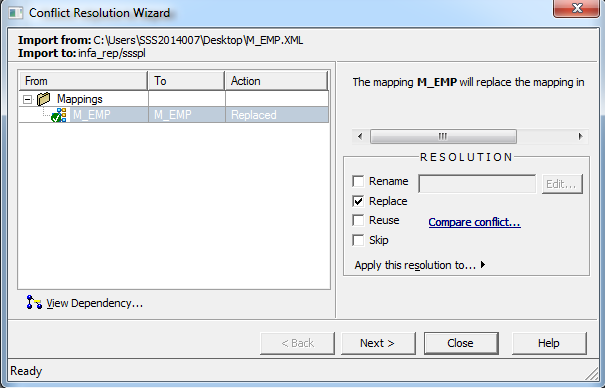Click the horizontal scrollbar left arrow
Screen dimensions: 605x388
pos(360,137)
